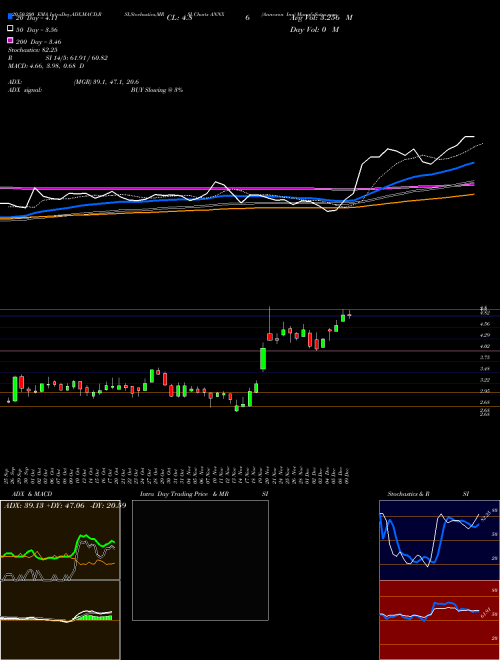Screen dimensions: 500x660
Task: Click the white 50 Day legend swatch
Action: (x=10, y=29)
